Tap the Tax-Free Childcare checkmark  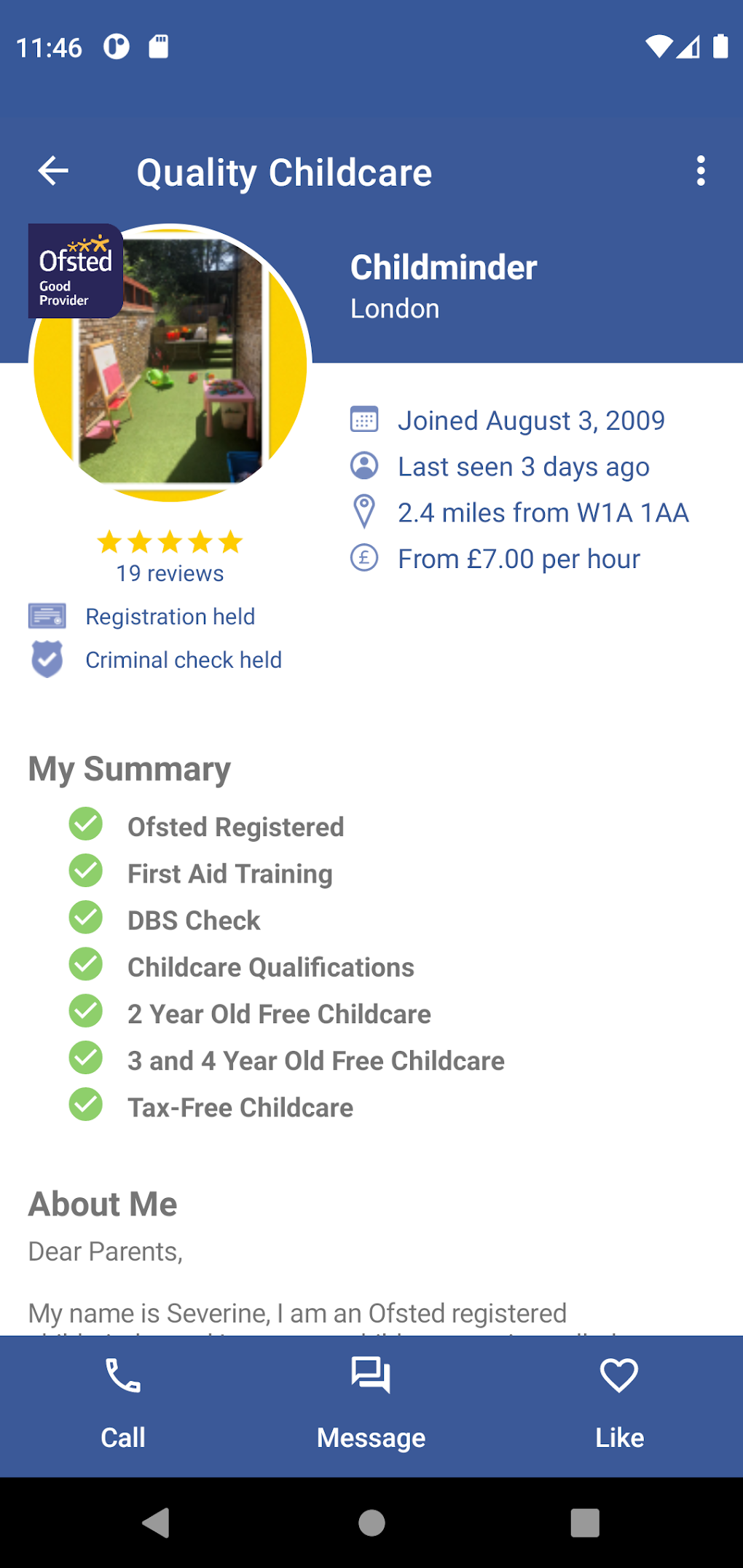click(x=86, y=1105)
